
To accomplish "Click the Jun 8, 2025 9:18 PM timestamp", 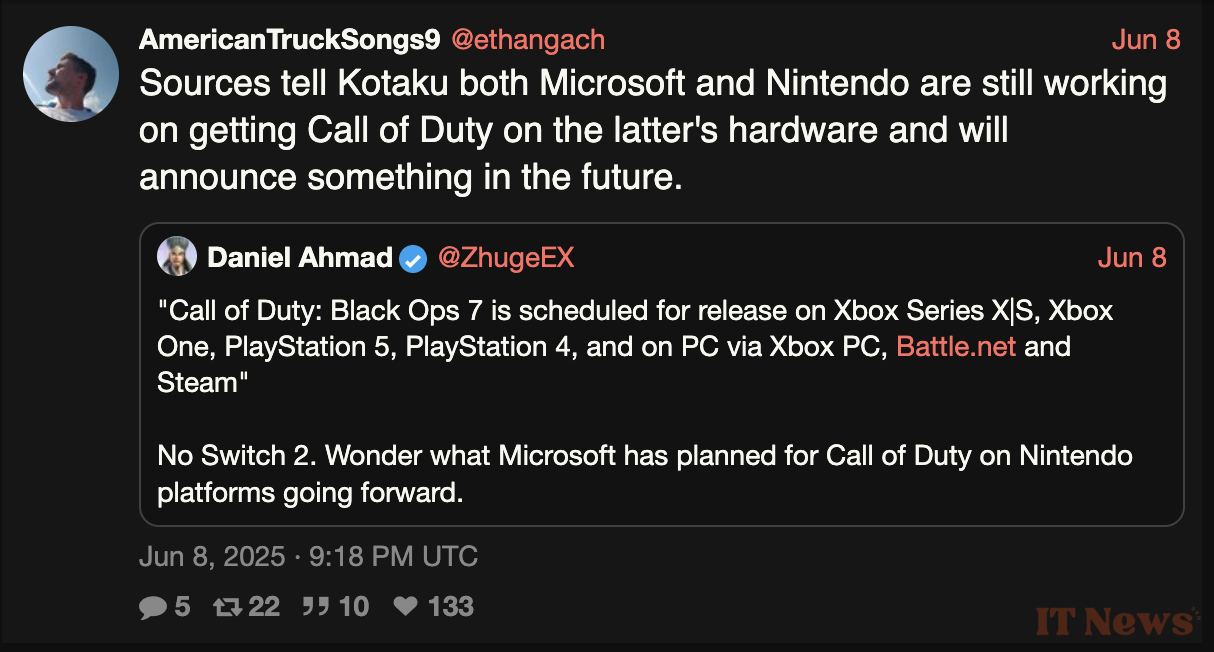I will point(308,557).
